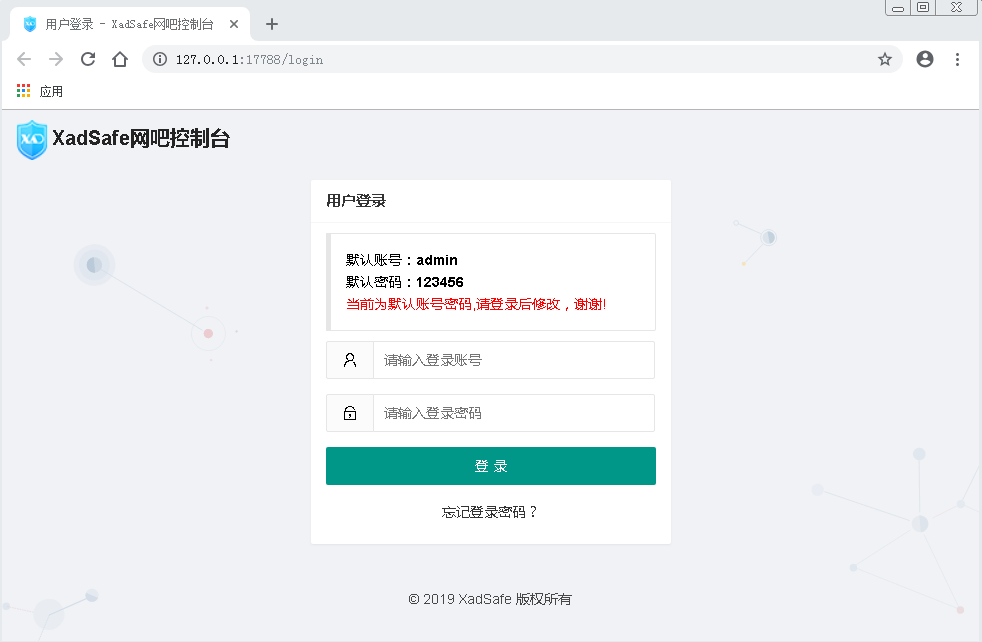The image size is (982, 642).
Task: Click the 忘记登录密码 link
Action: pos(490,512)
